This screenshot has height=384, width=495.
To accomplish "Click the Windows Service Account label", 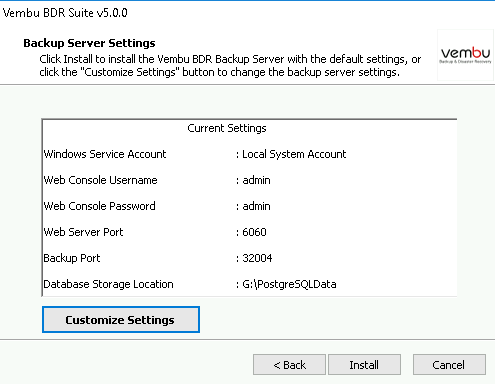I will click(x=105, y=154).
